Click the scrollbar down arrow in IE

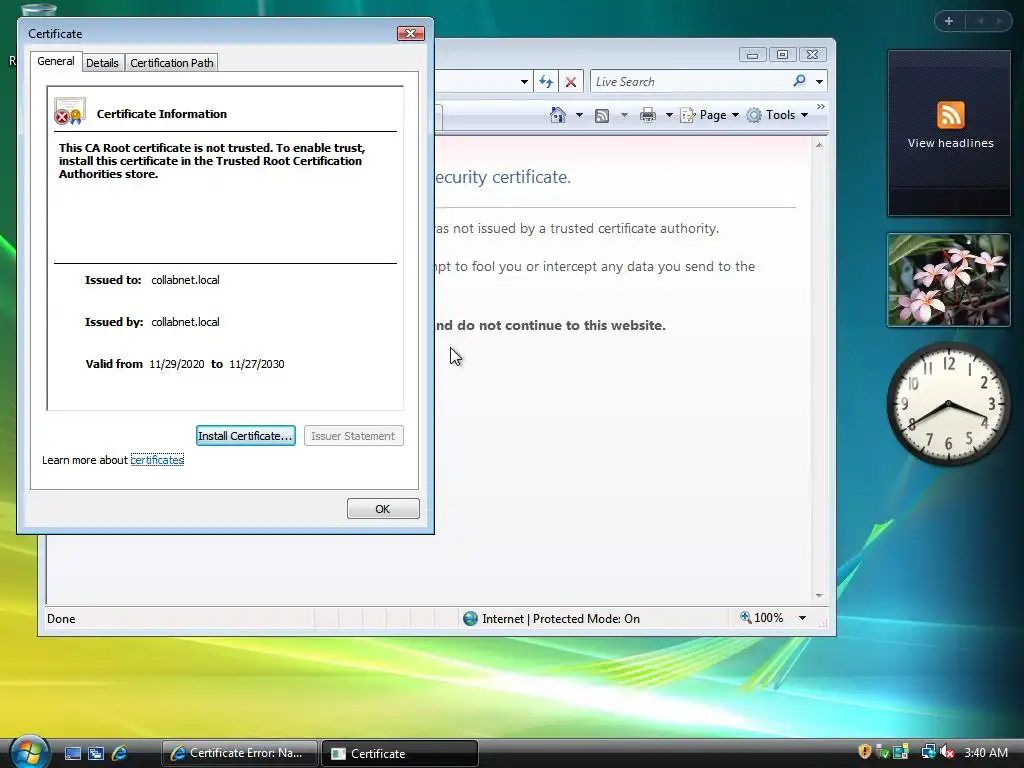819,595
